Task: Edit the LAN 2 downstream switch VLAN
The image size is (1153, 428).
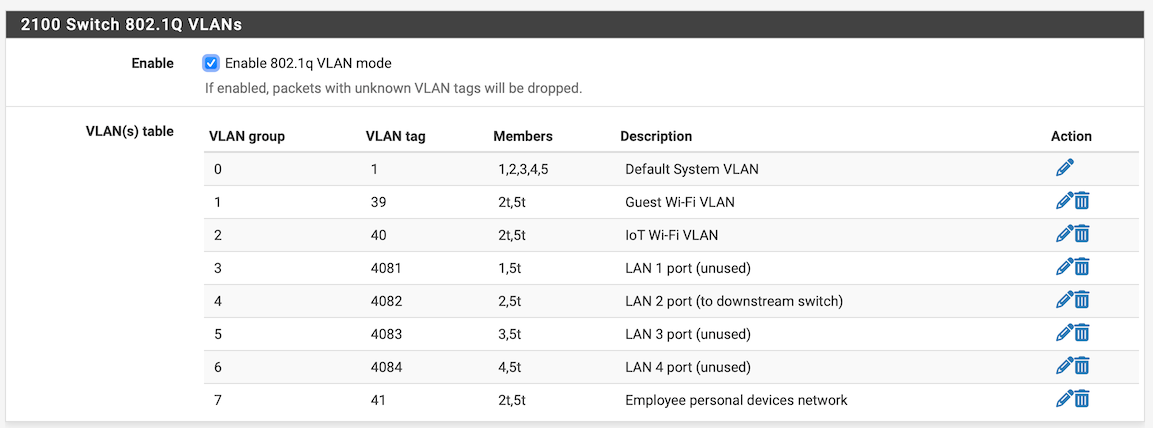Action: click(1064, 300)
